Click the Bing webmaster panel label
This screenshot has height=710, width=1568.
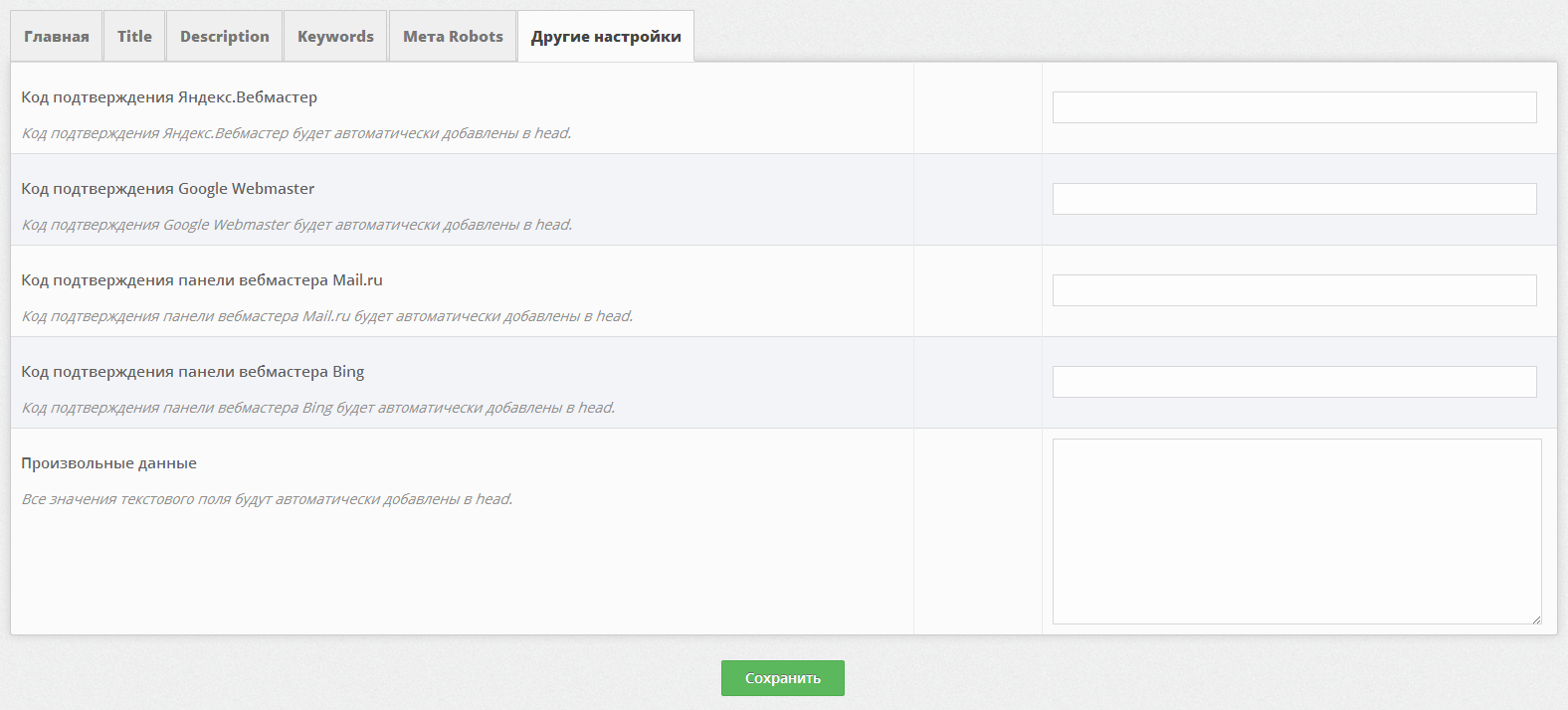[192, 372]
